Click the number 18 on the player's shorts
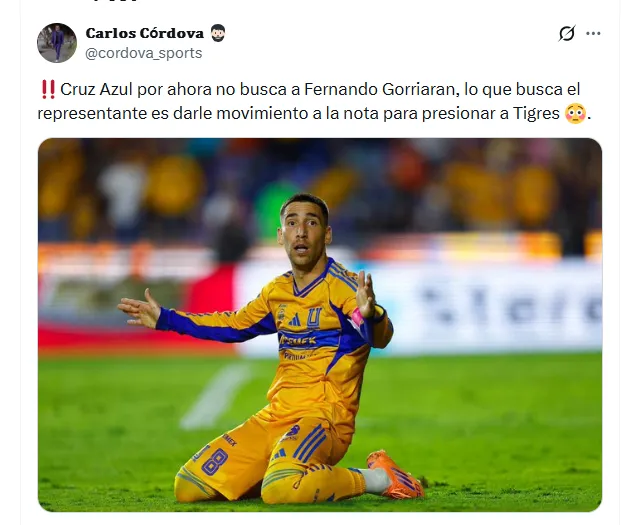The height and width of the screenshot is (525, 638). tap(213, 461)
